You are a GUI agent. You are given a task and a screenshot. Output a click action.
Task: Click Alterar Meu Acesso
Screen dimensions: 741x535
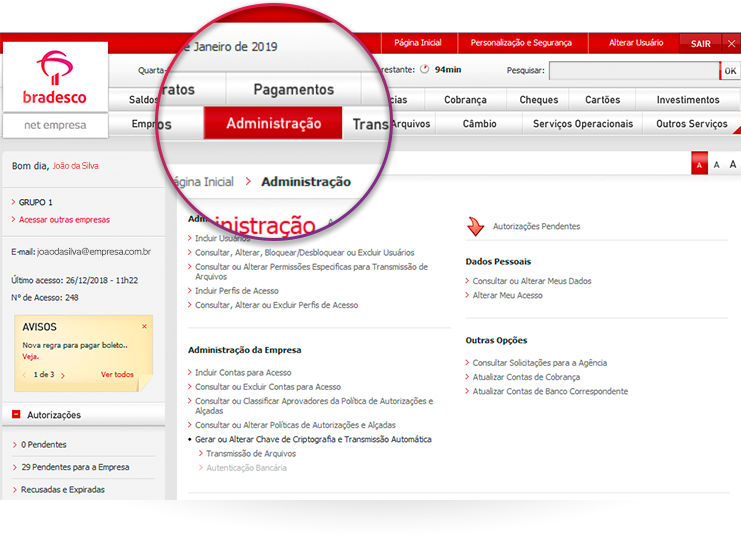coord(508,295)
